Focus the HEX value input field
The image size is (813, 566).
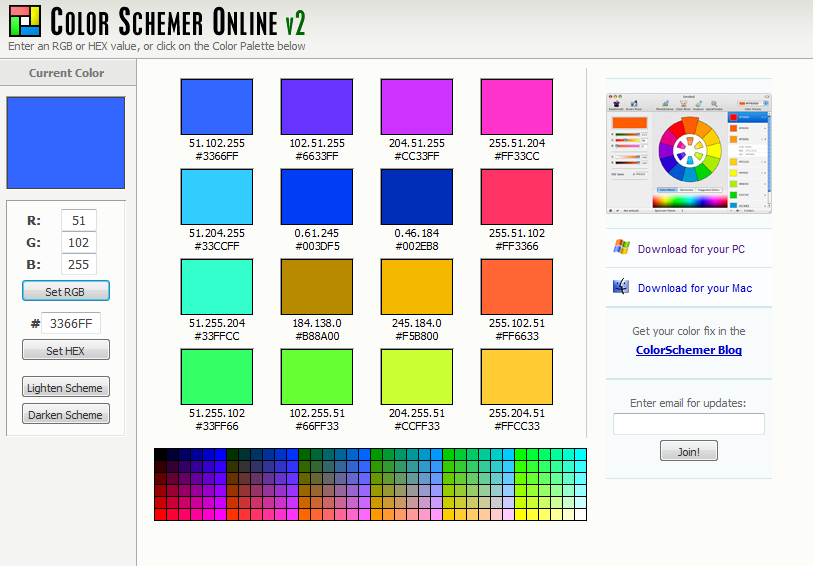71,323
